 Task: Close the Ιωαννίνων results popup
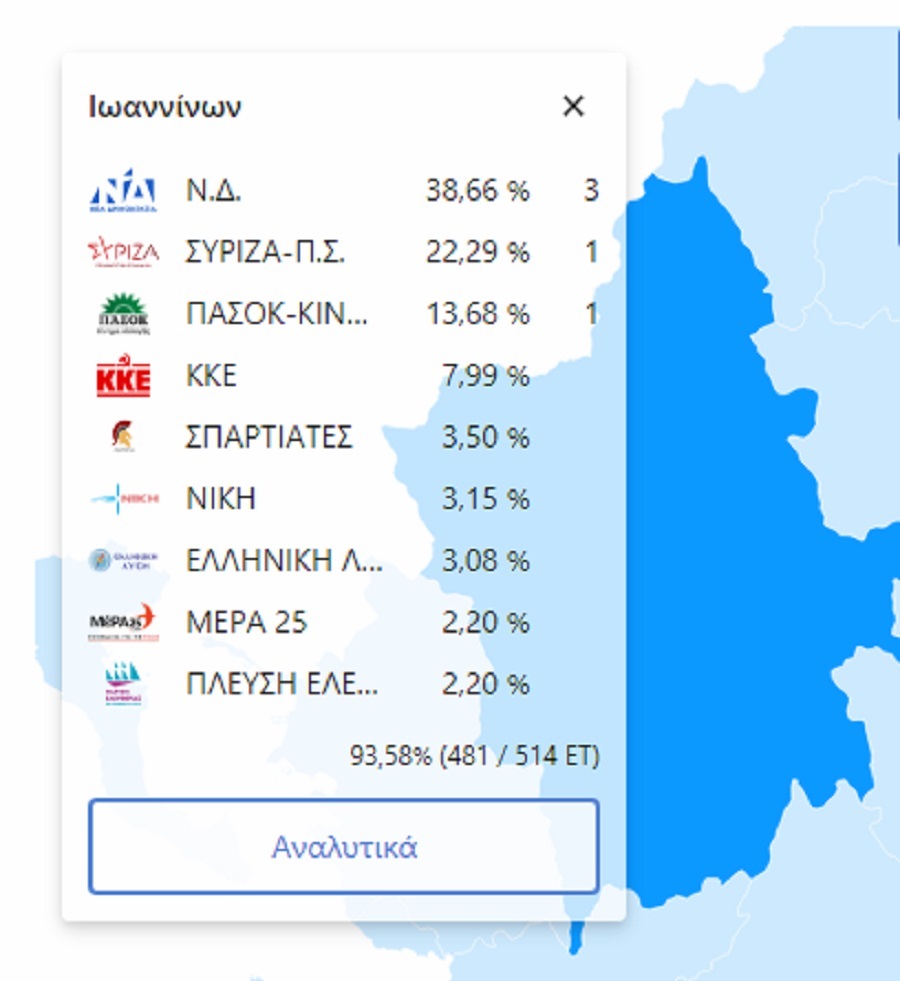[573, 106]
